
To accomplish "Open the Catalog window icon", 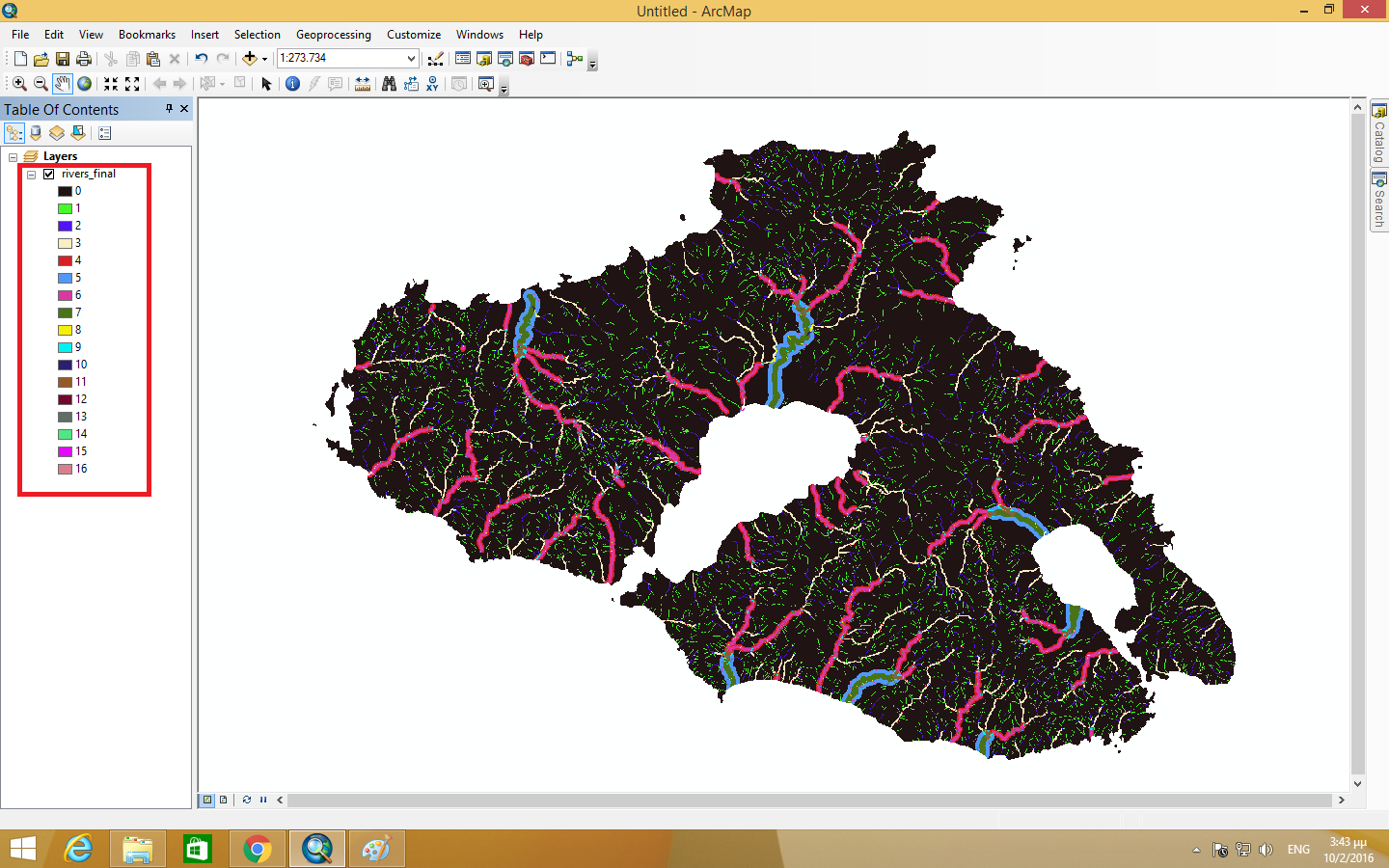I will coord(484,59).
